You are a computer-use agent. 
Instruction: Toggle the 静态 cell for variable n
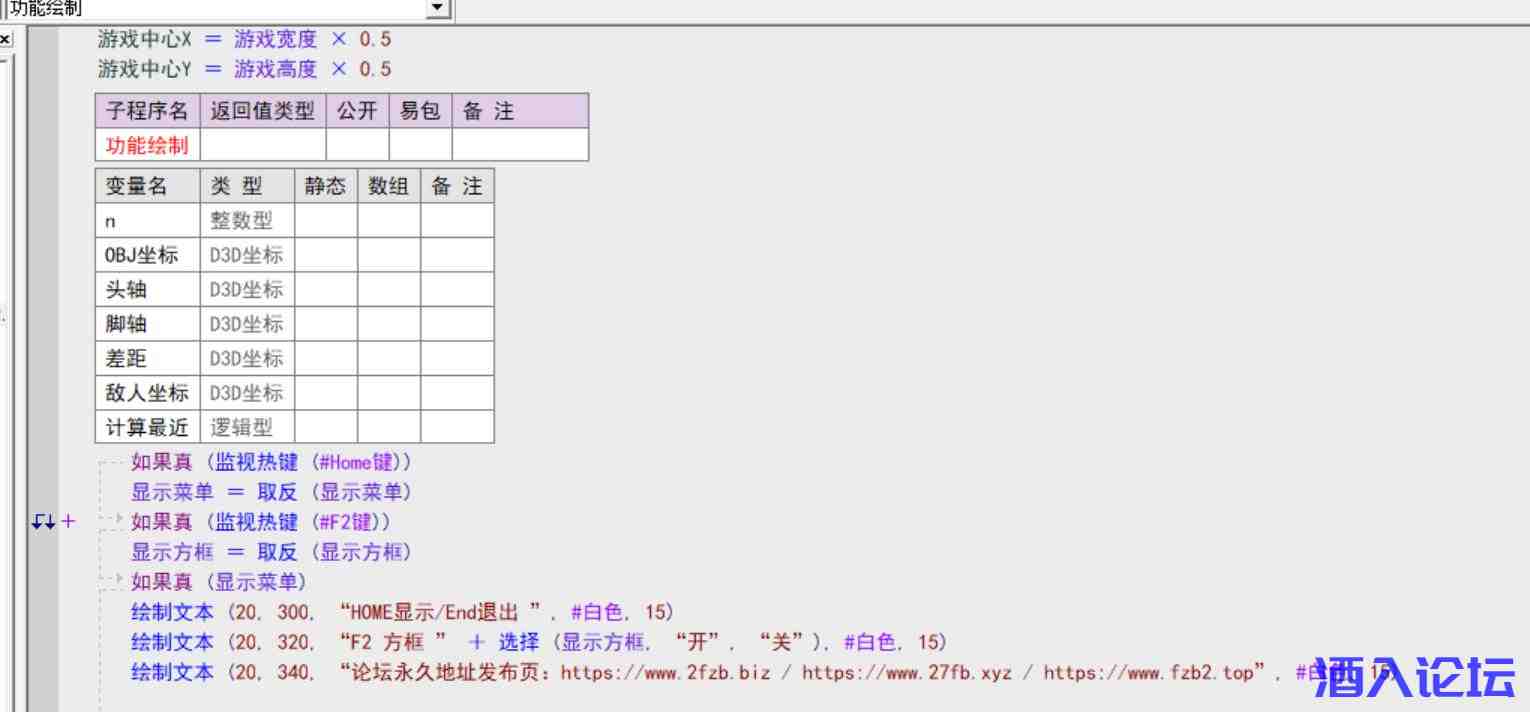click(326, 221)
